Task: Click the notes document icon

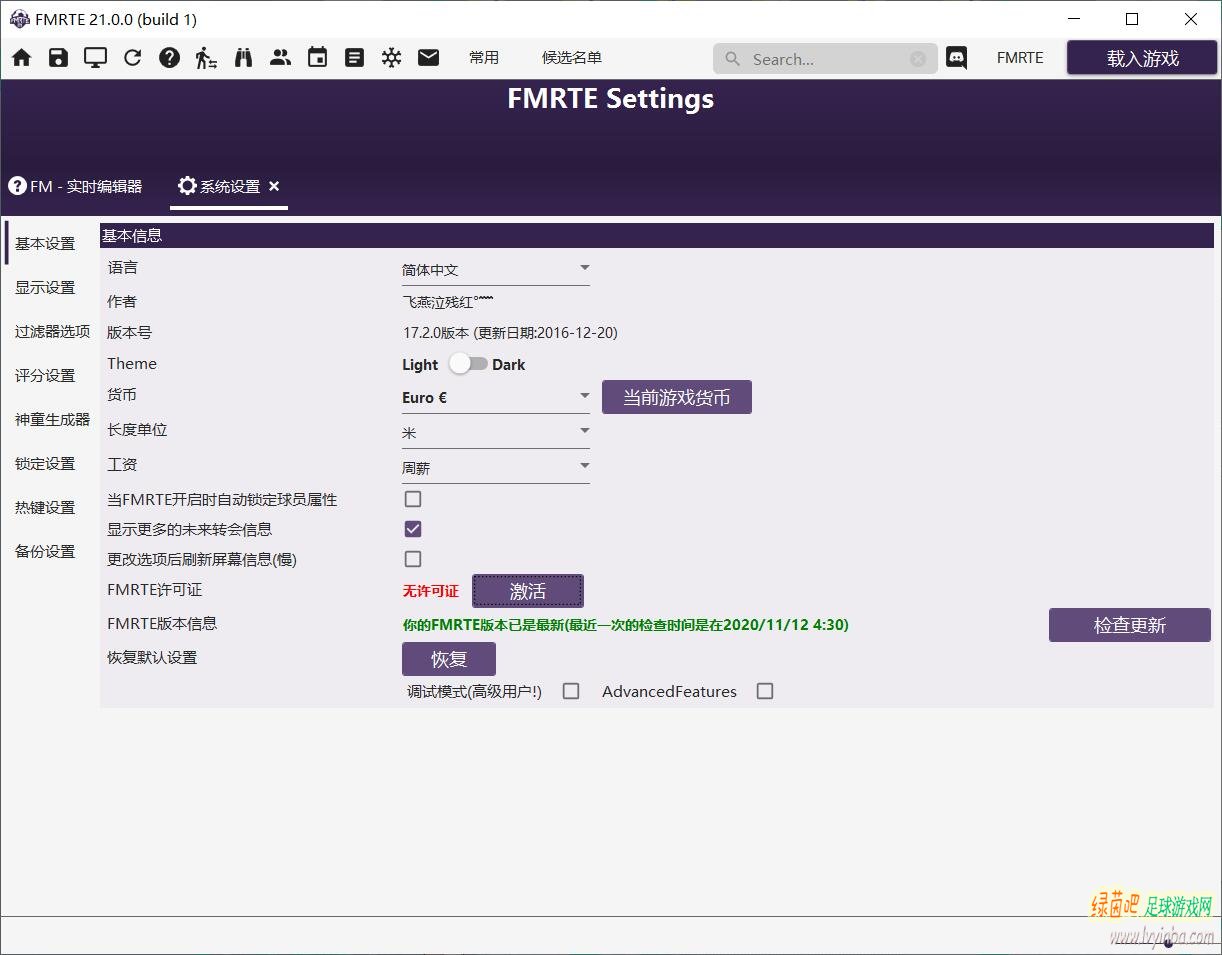Action: [354, 58]
